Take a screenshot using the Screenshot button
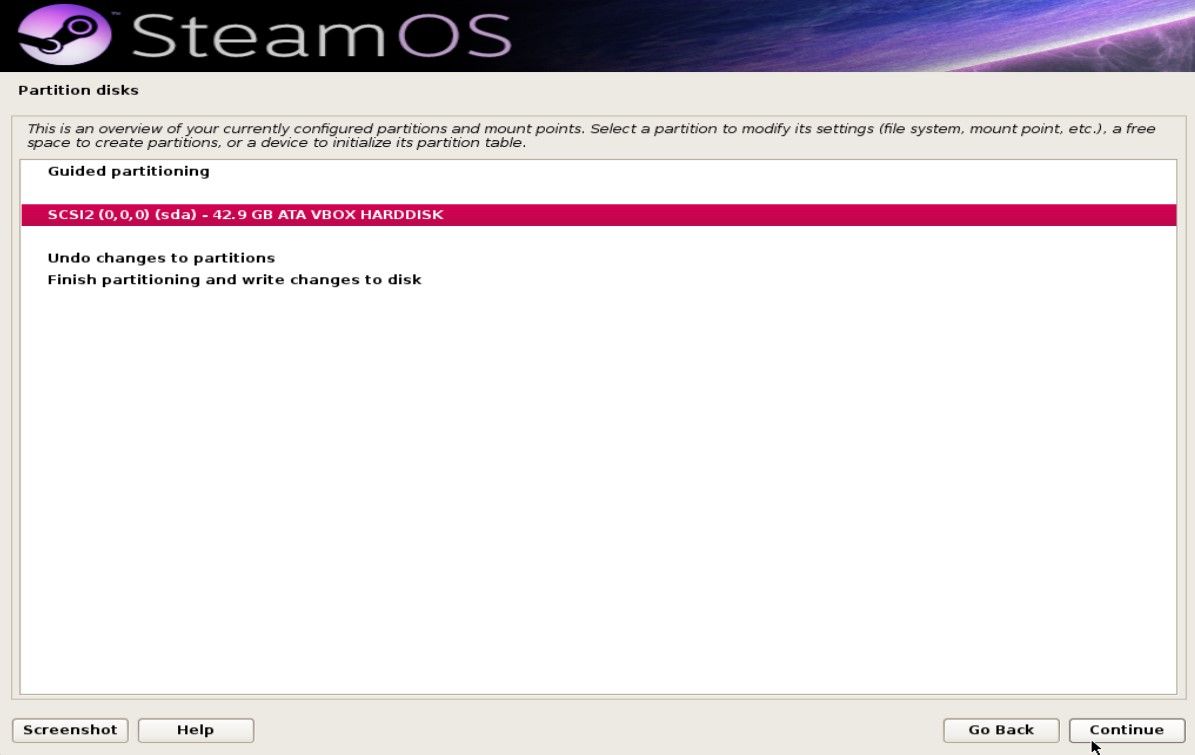 [70, 730]
